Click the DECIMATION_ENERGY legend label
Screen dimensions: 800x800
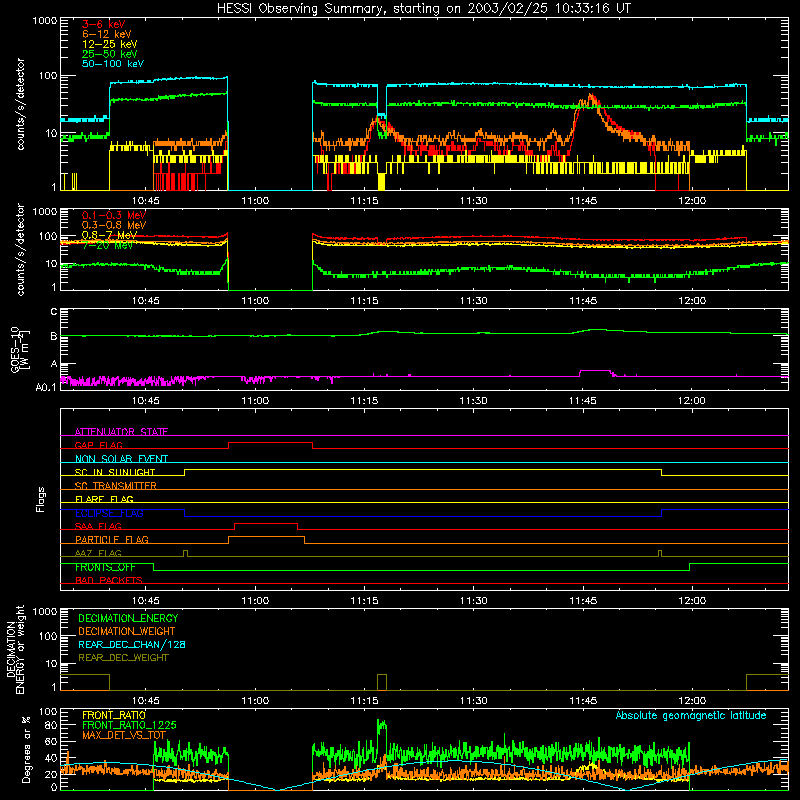(x=128, y=618)
